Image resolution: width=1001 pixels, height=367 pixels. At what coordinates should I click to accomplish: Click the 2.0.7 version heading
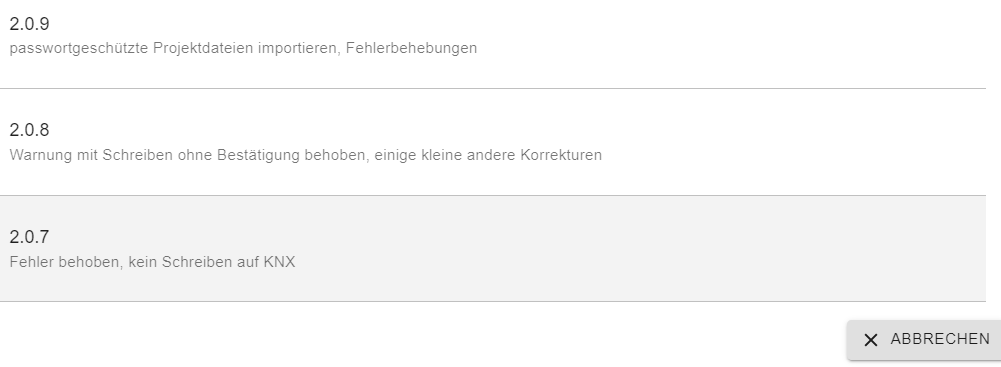point(29,237)
